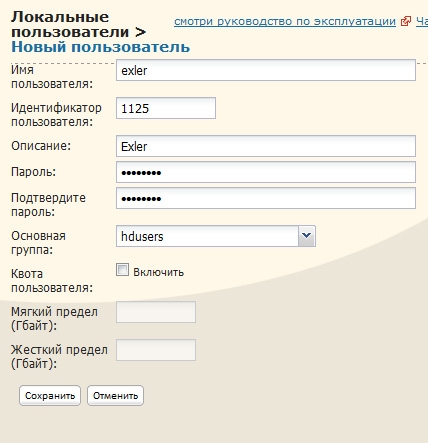Image resolution: width=428 pixels, height=443 pixels.
Task: Open the «Основная группа» combo box showing hdusers
Action: [216, 236]
